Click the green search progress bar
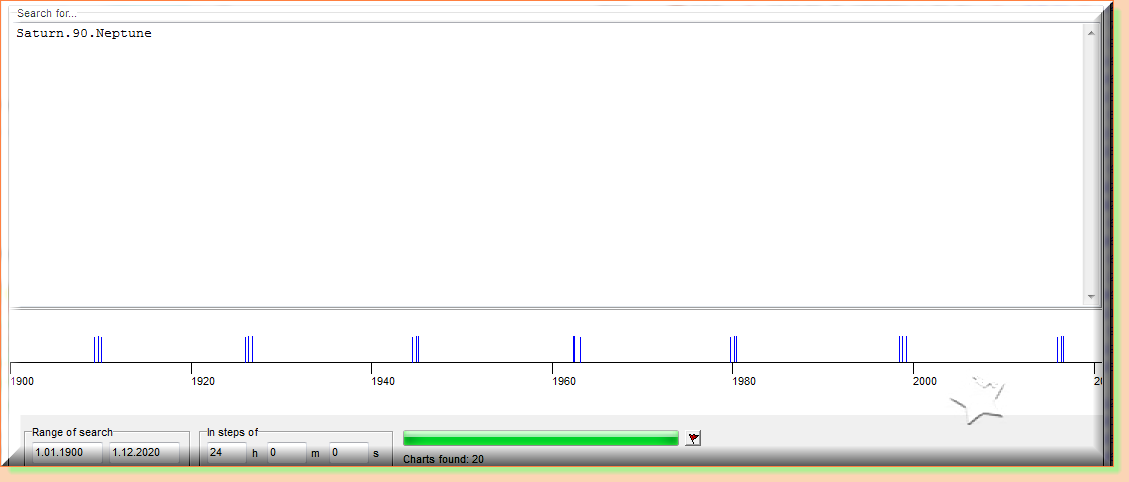Screen dimensions: 1129x482 click(x=541, y=438)
